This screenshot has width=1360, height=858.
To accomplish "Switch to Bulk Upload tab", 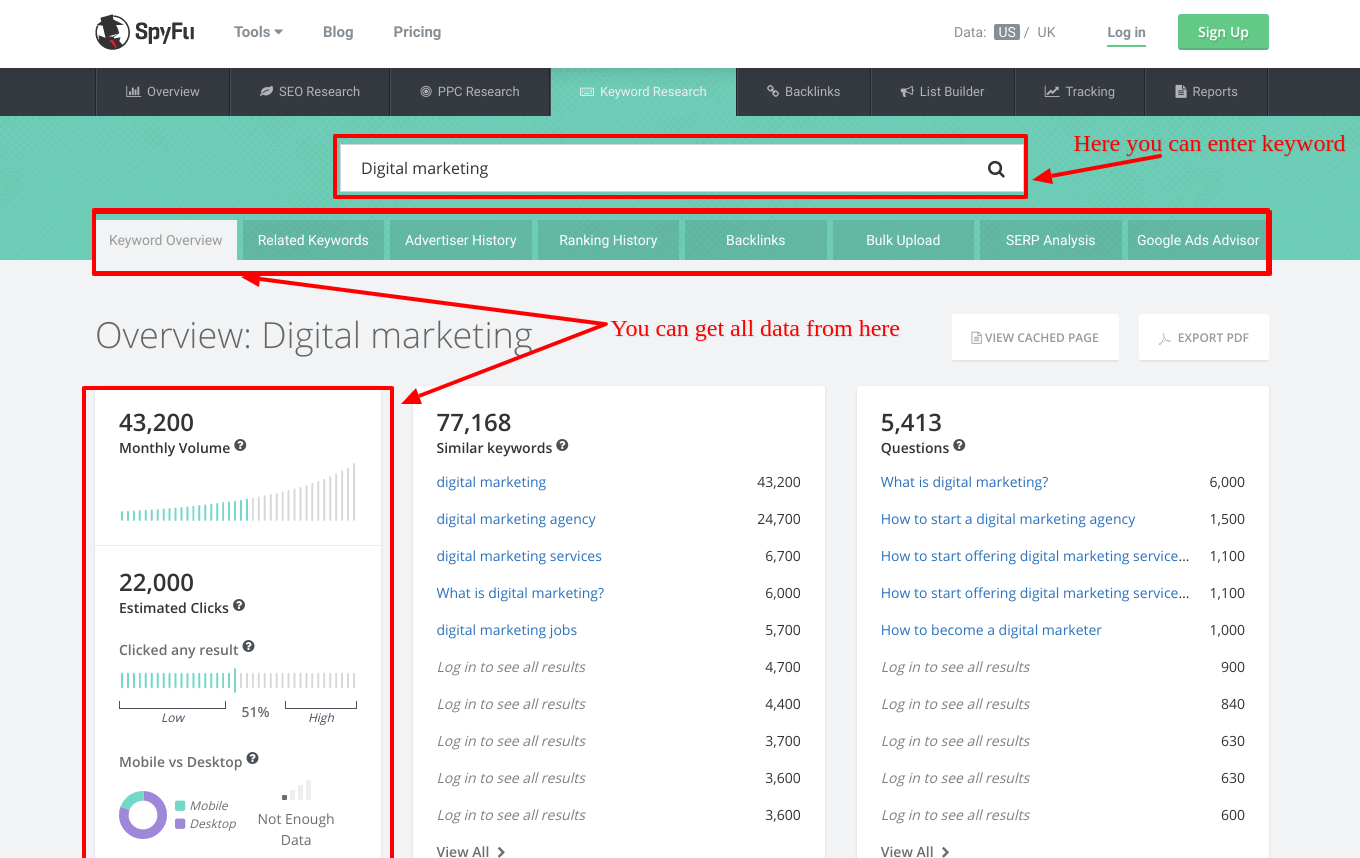I will [x=903, y=240].
